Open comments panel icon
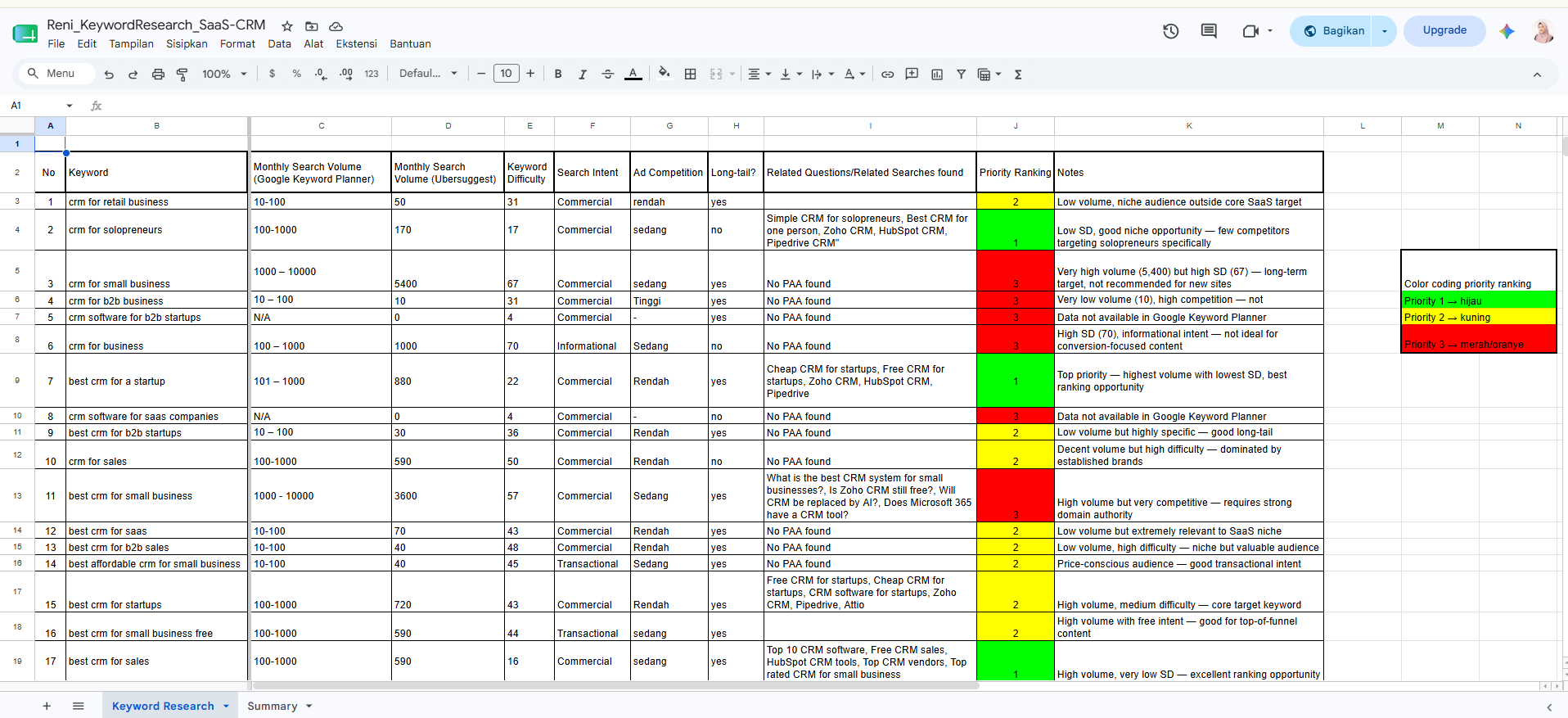 tap(1209, 31)
